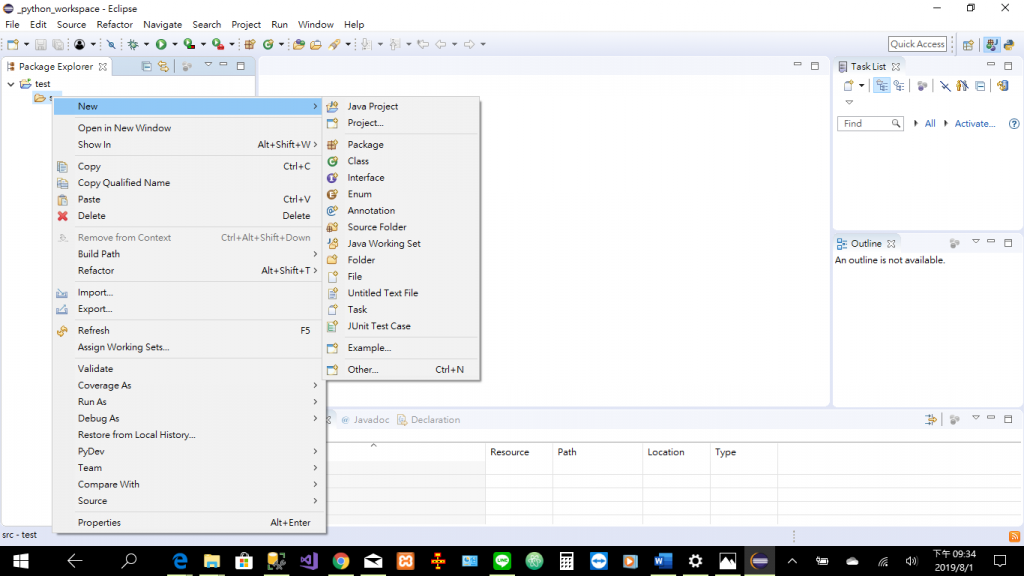Toggle Link with Editor in Package Explorer
This screenshot has height=576, width=1024.
163,66
